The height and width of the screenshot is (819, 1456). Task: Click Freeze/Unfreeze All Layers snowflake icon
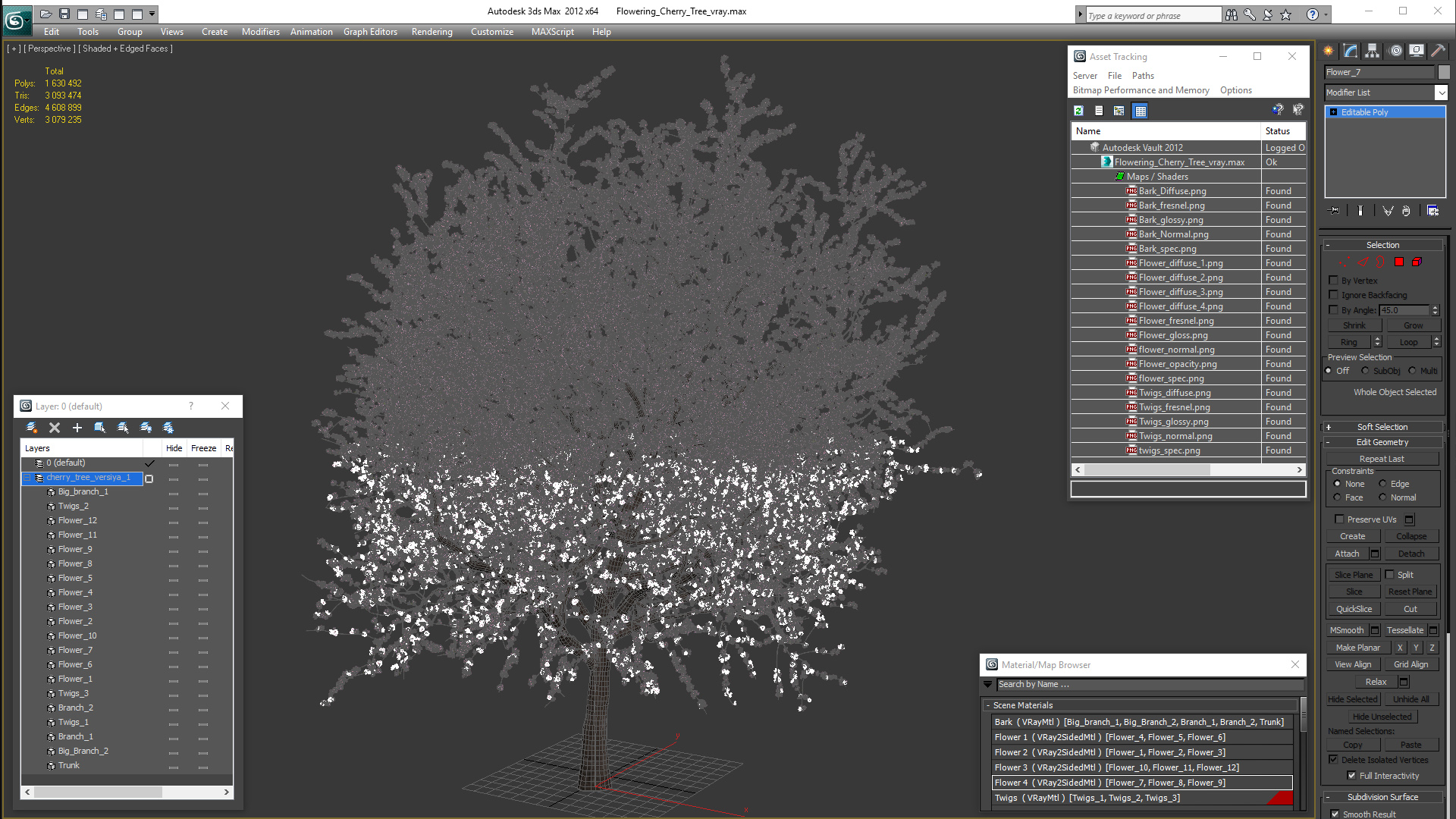[168, 428]
